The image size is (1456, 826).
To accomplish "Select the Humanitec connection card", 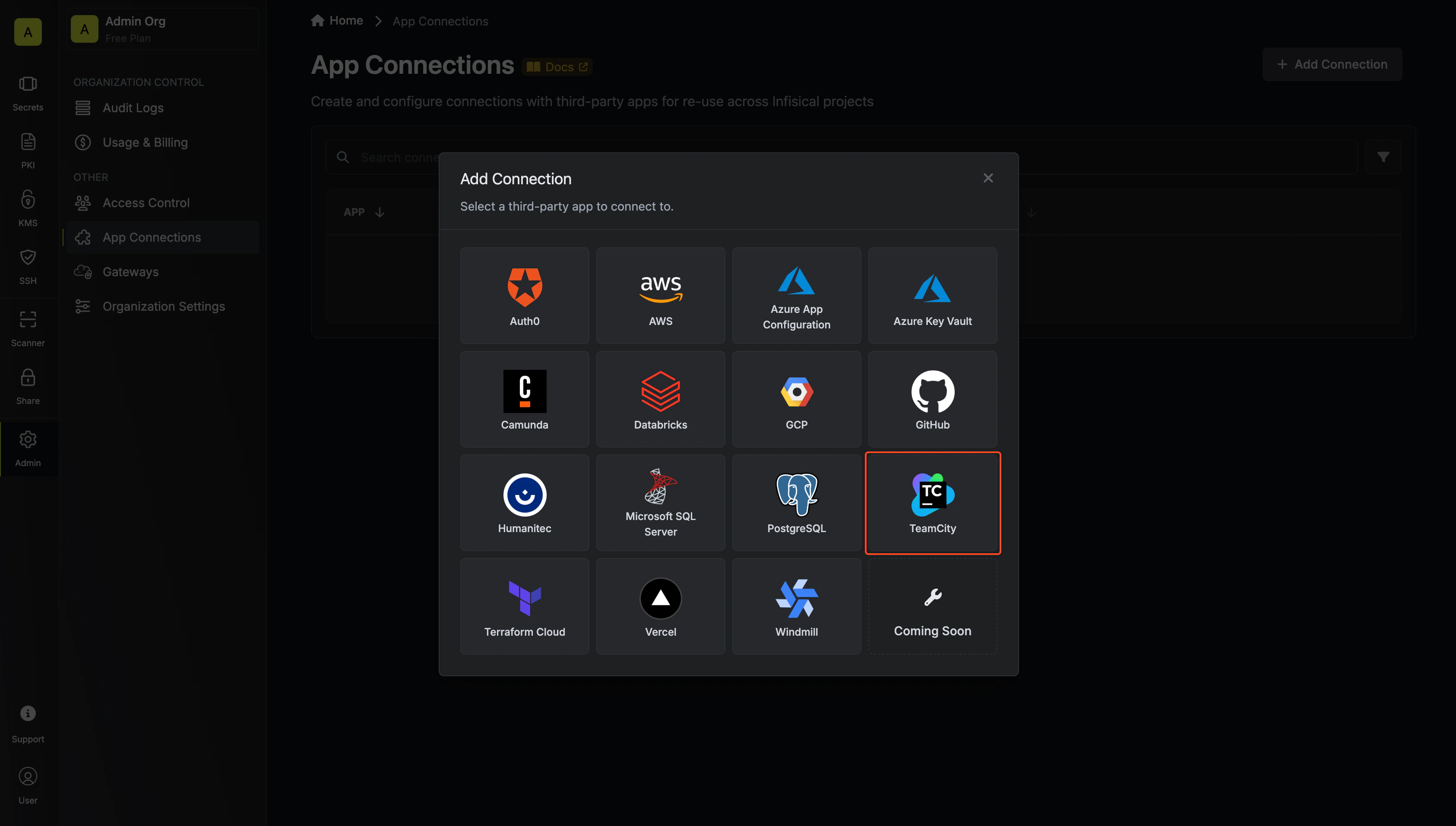I will 525,503.
